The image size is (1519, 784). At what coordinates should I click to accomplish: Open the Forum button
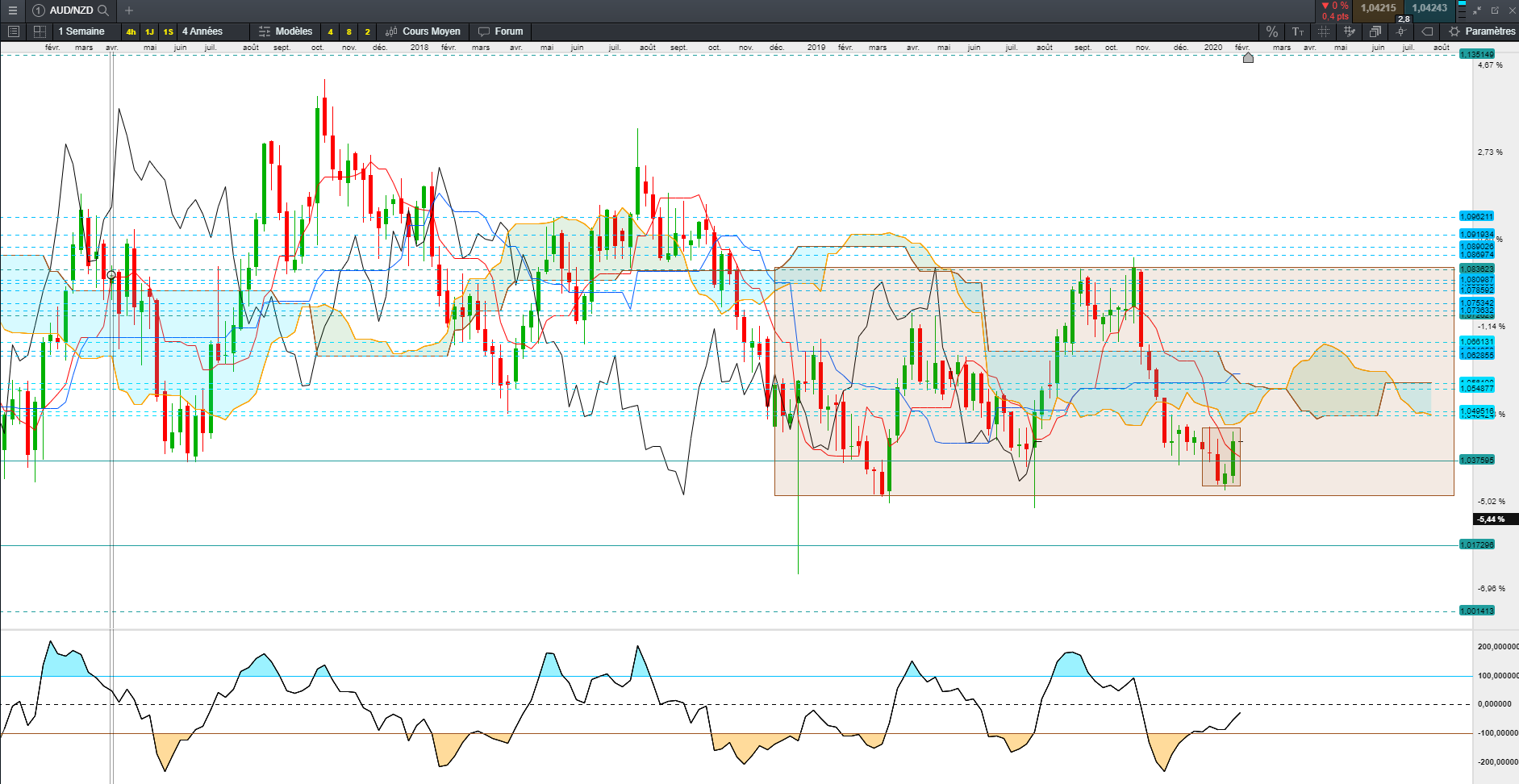click(500, 31)
